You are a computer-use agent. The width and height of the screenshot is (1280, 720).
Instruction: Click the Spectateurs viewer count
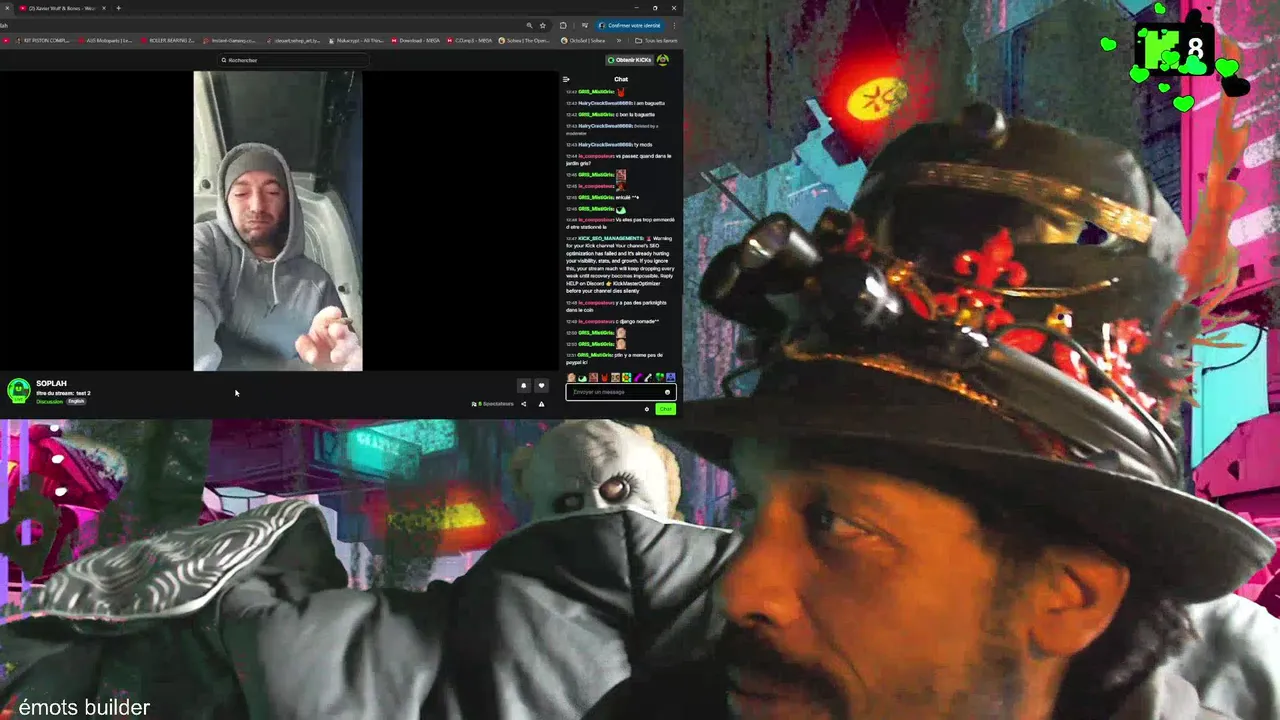(493, 404)
